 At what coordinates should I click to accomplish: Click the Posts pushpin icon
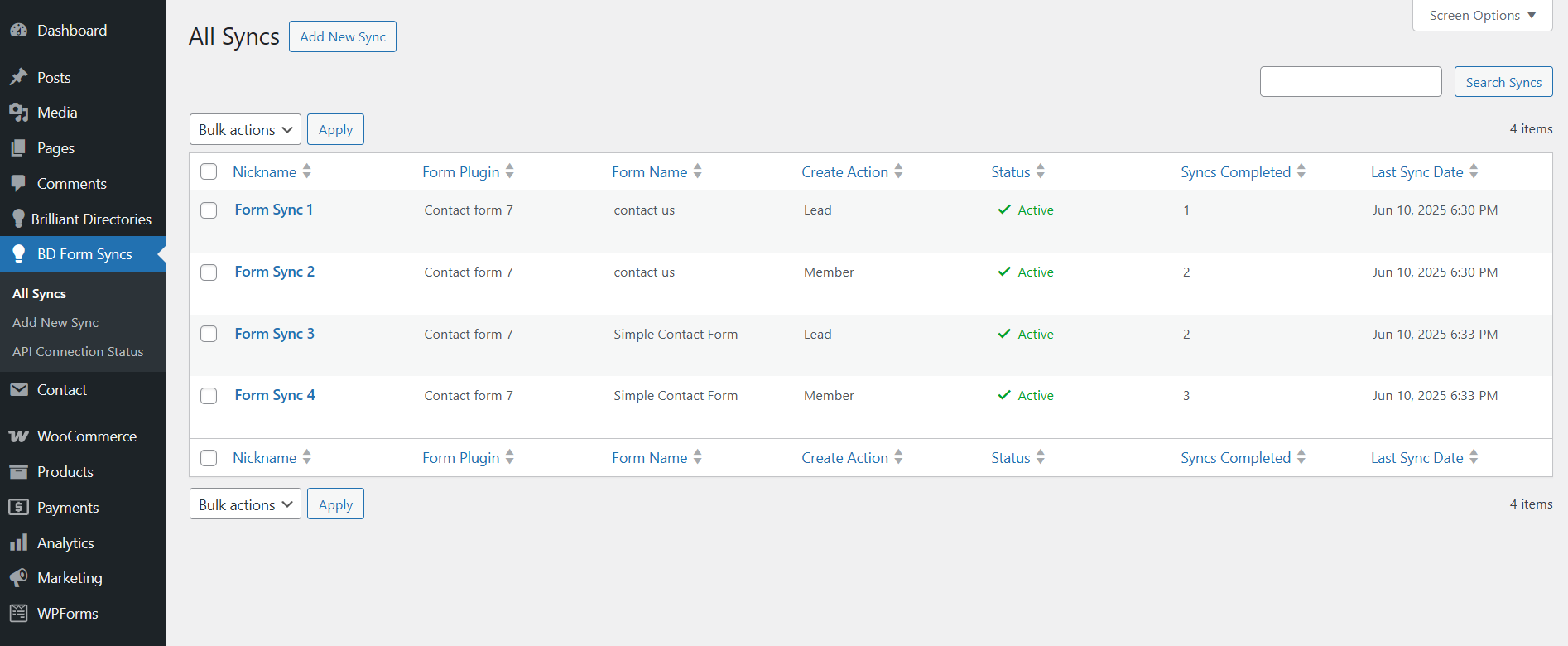click(18, 77)
